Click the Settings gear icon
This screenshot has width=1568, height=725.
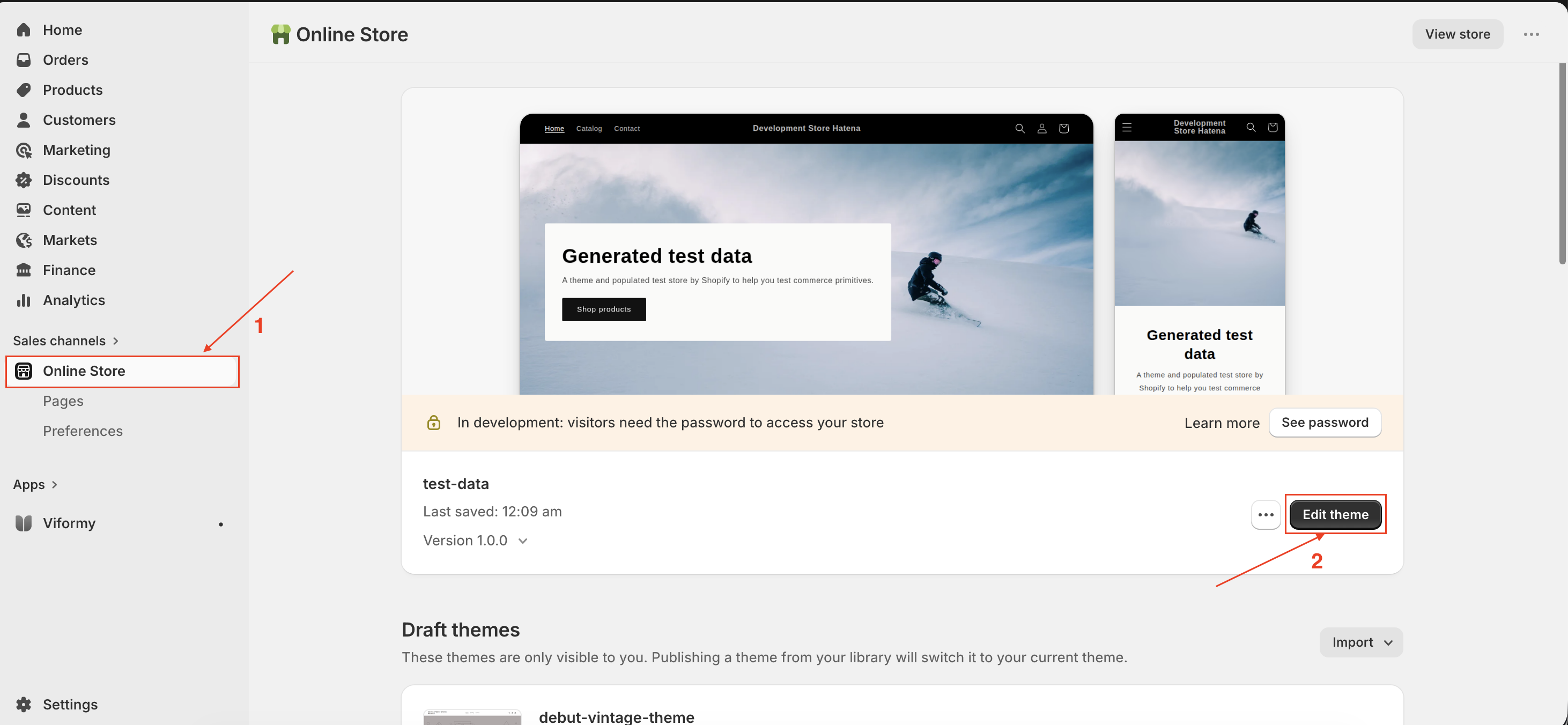(x=24, y=704)
